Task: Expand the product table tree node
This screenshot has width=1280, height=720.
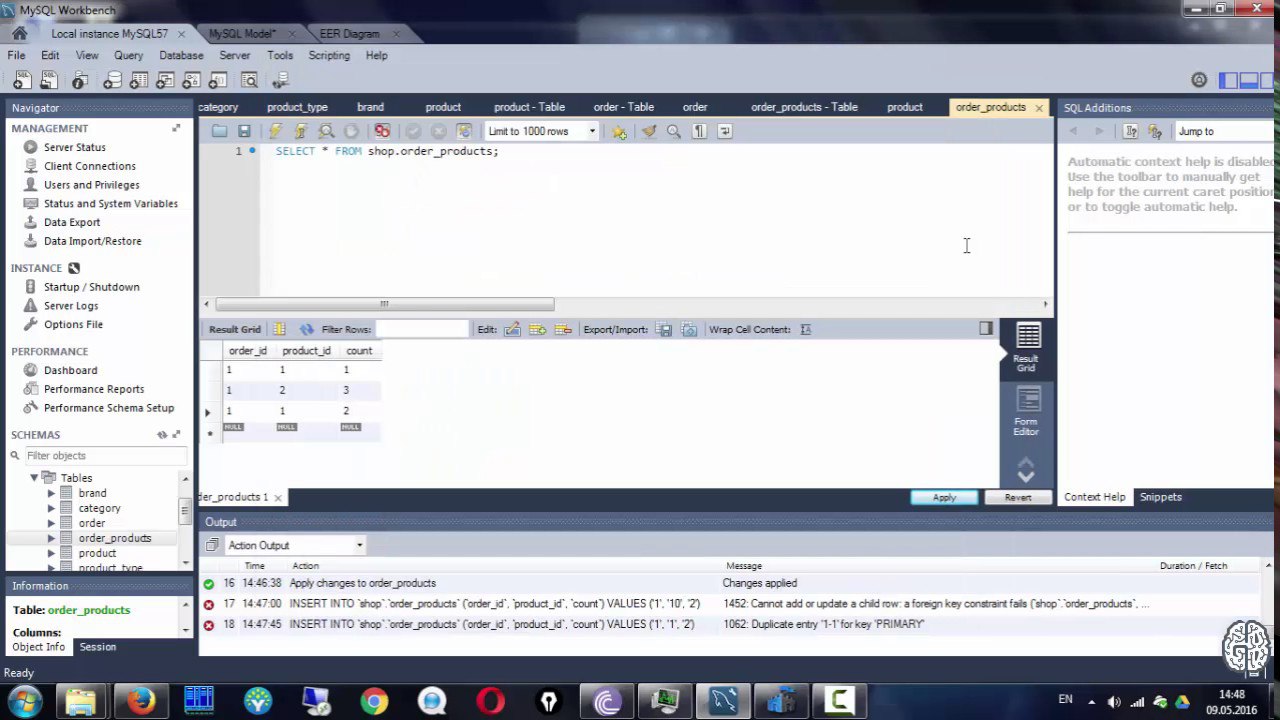Action: (51, 553)
